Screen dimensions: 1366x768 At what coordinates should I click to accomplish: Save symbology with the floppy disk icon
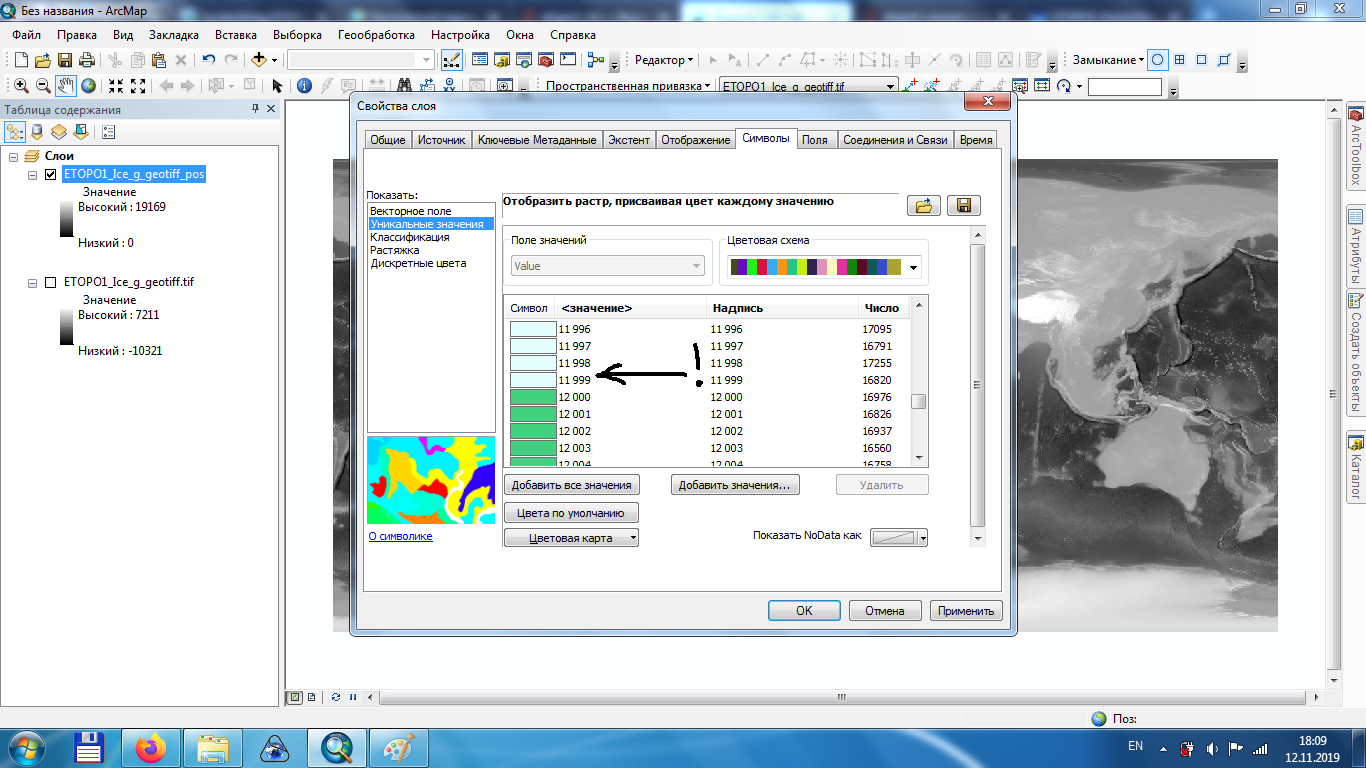[963, 205]
